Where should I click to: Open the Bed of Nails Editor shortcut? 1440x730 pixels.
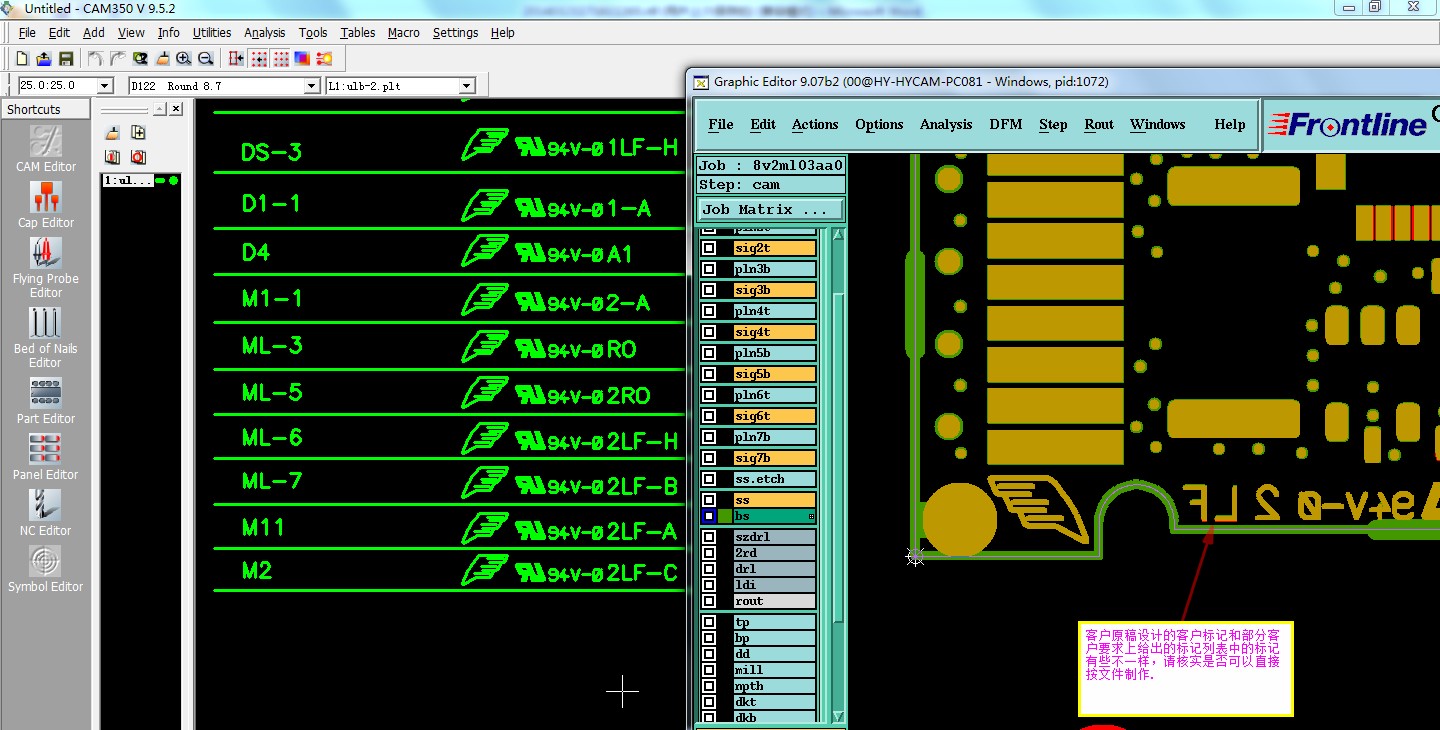(45, 338)
